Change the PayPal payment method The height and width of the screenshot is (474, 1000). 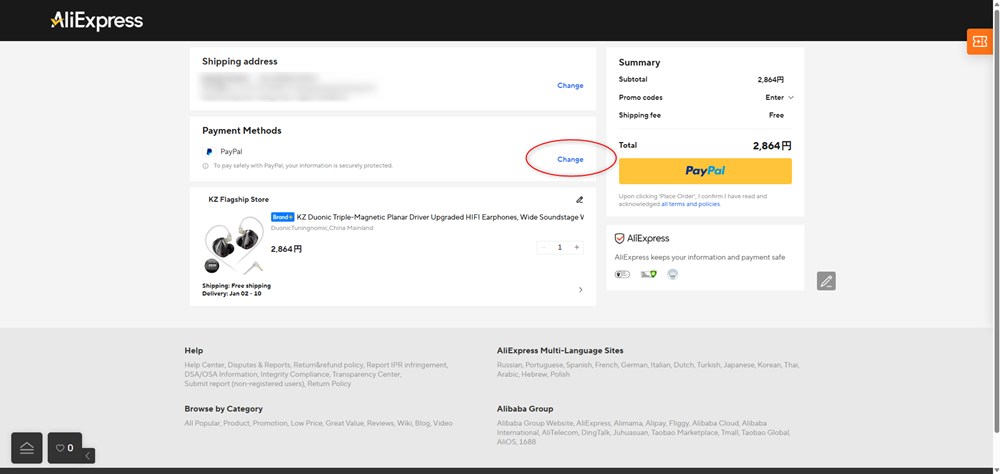pos(570,159)
